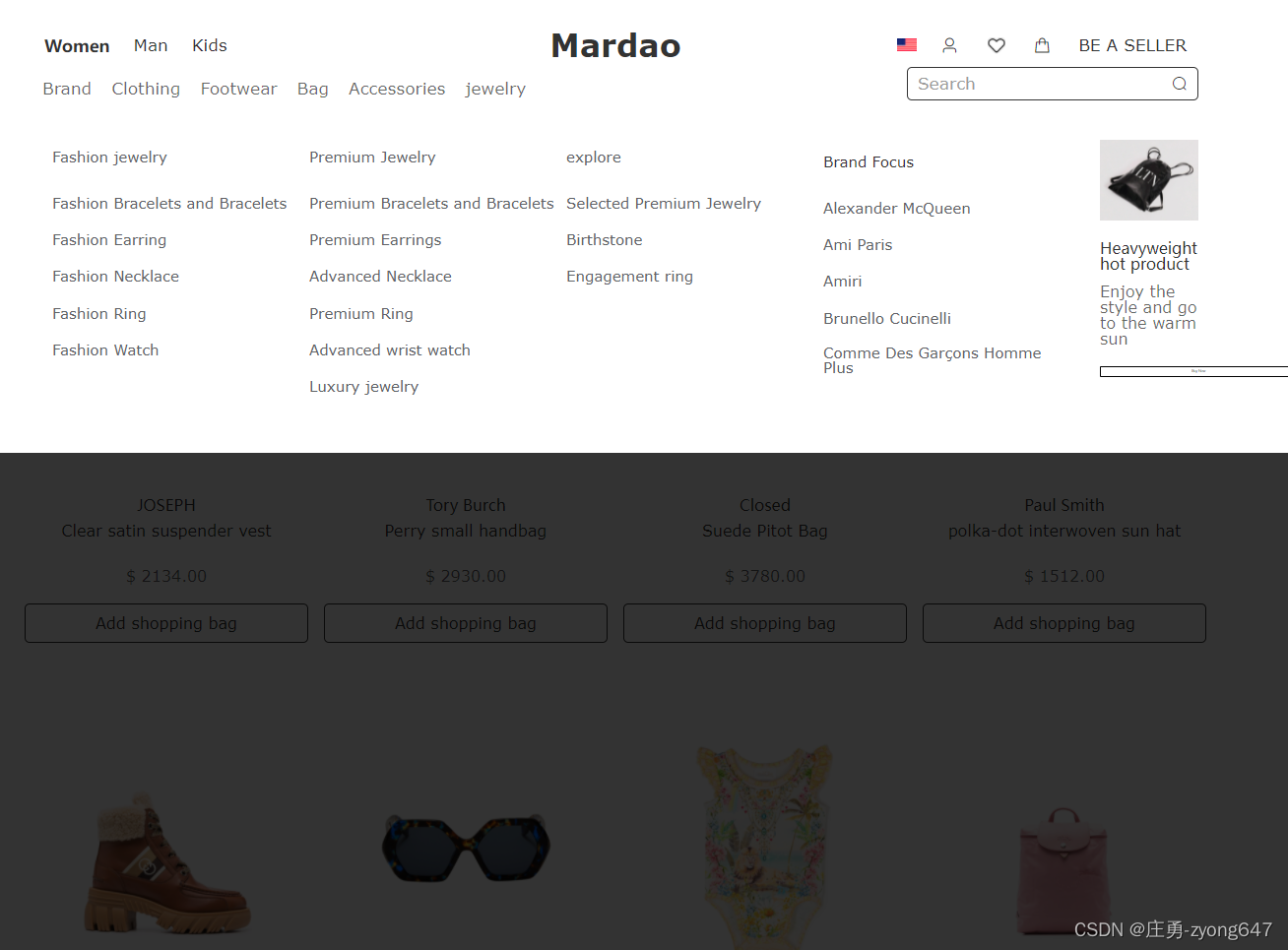Click Heavyweight hot product title
This screenshot has height=950, width=1288.
1148,256
